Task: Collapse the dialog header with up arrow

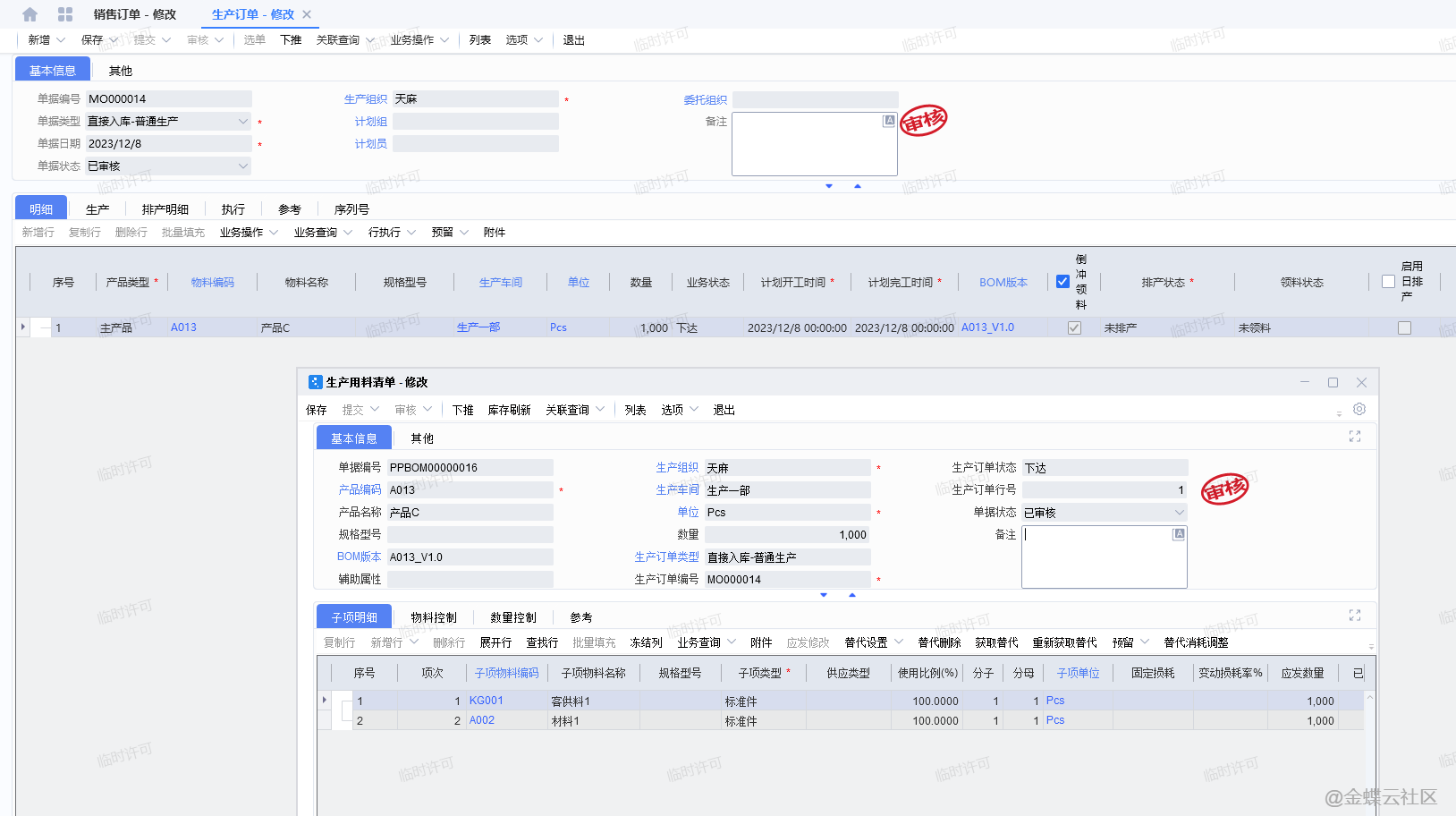Action: point(852,595)
